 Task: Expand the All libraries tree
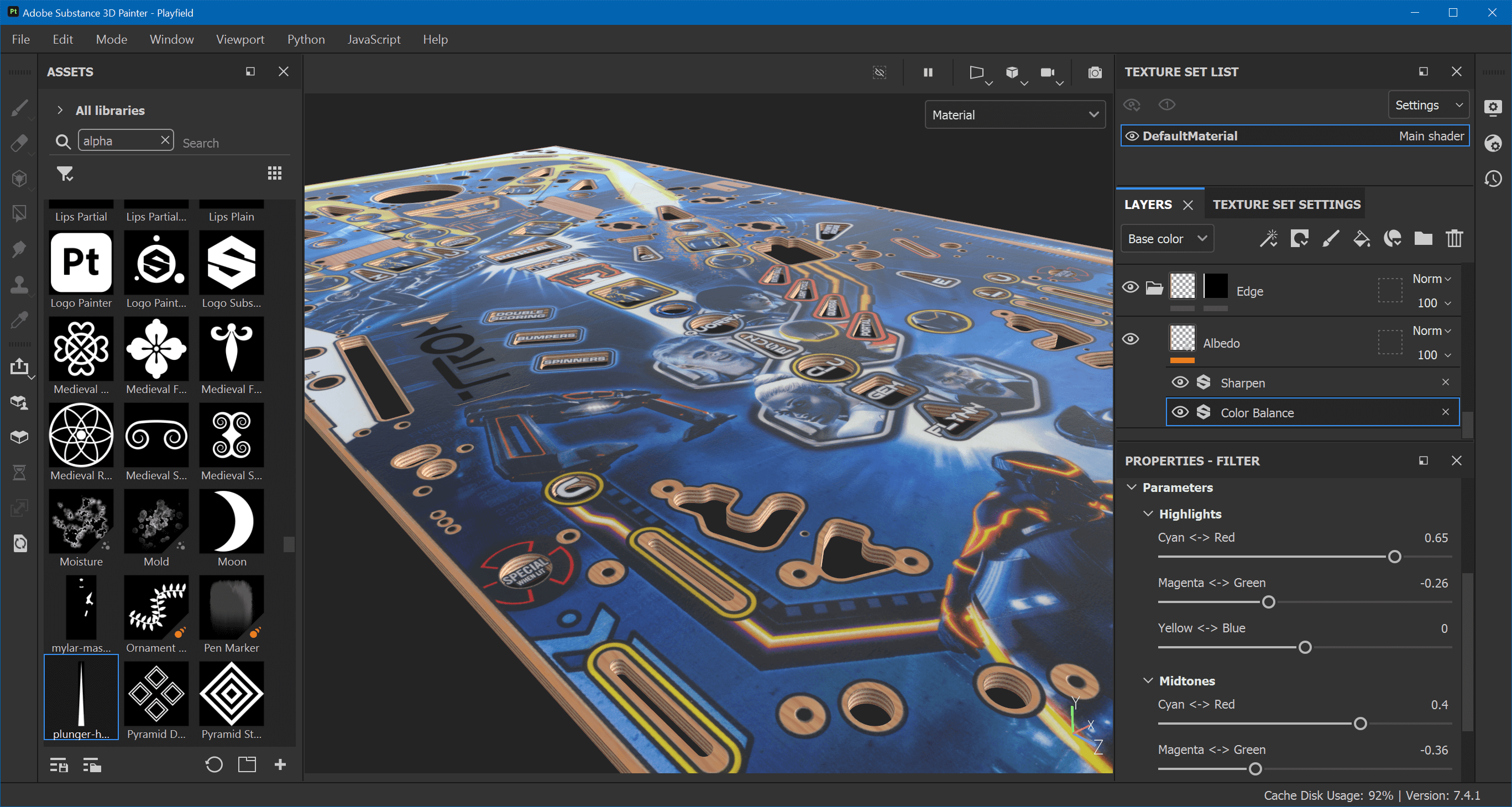[60, 111]
